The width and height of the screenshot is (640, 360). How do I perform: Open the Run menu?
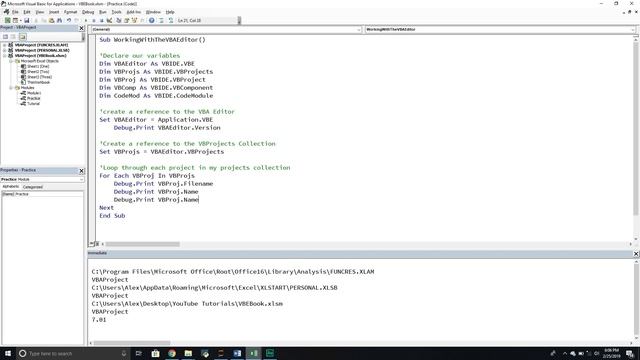pos(103,12)
